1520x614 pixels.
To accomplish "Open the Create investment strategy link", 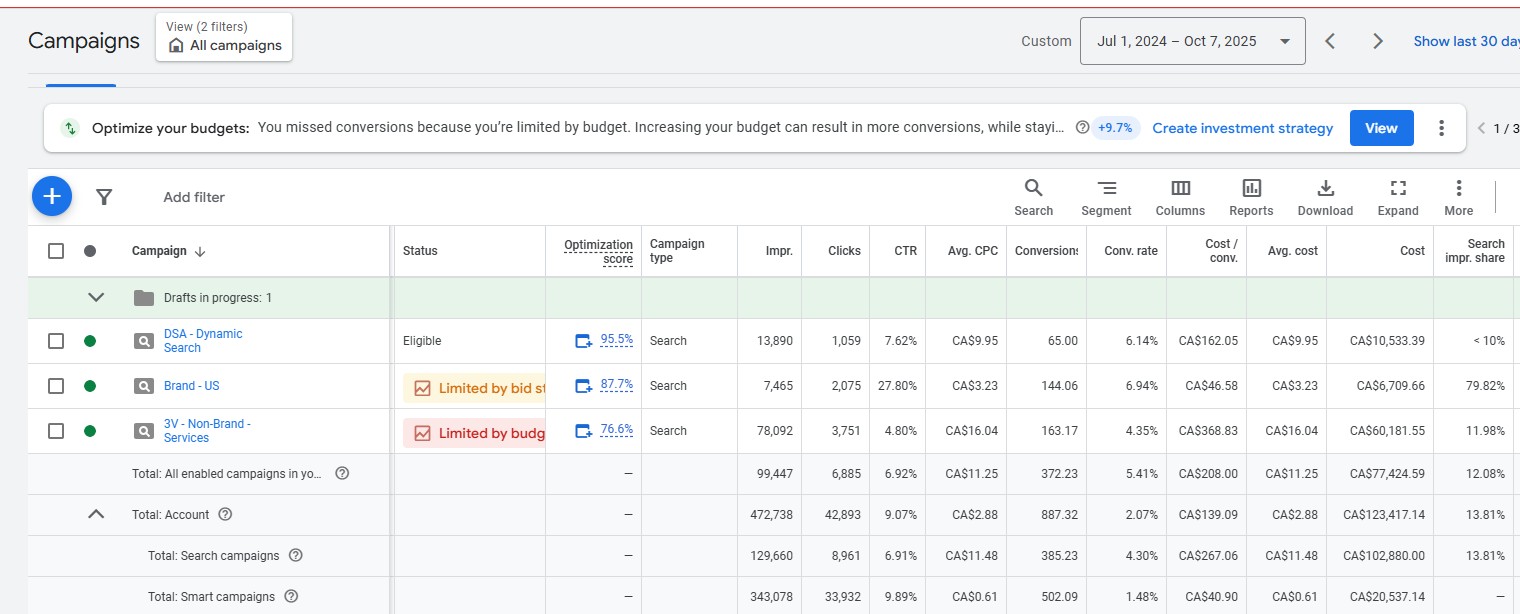I will pyautogui.click(x=1243, y=128).
